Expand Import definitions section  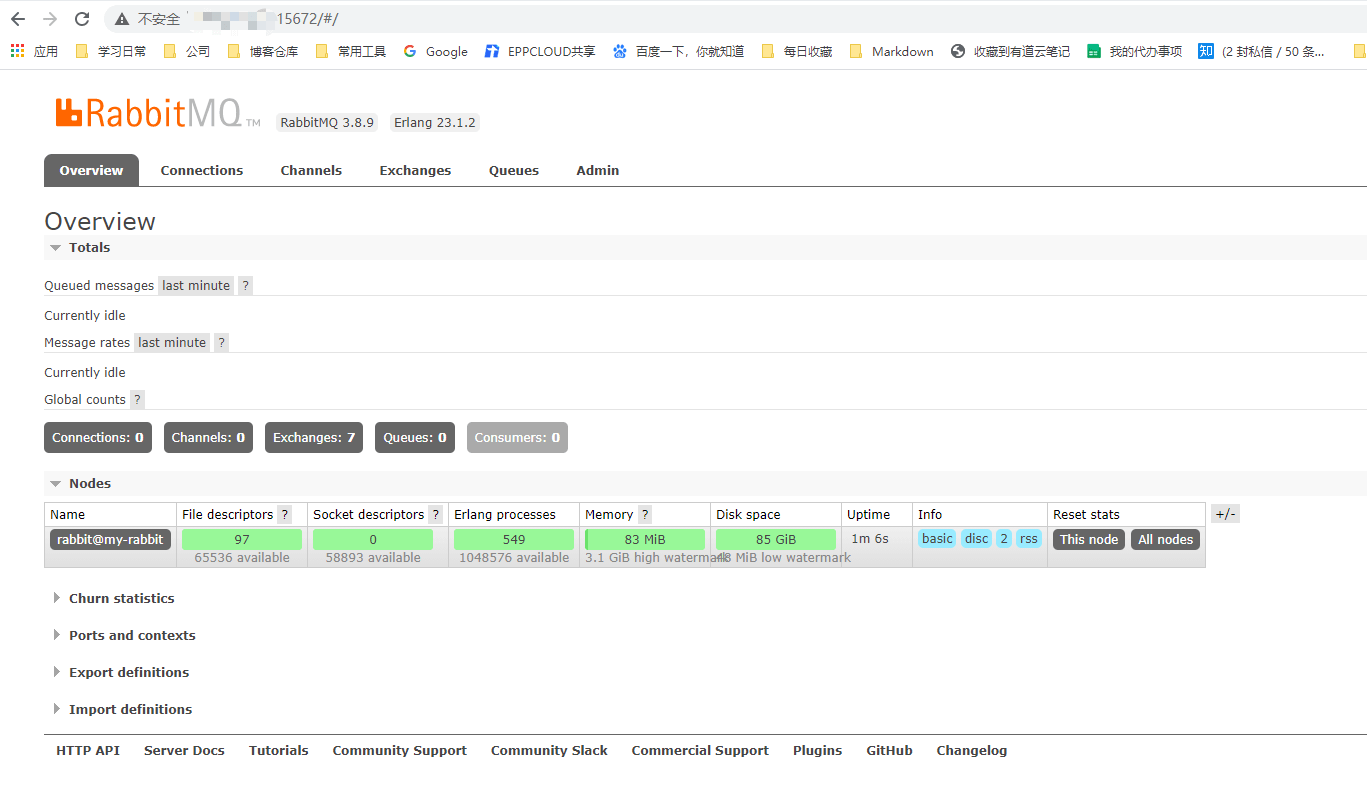[x=122, y=709]
